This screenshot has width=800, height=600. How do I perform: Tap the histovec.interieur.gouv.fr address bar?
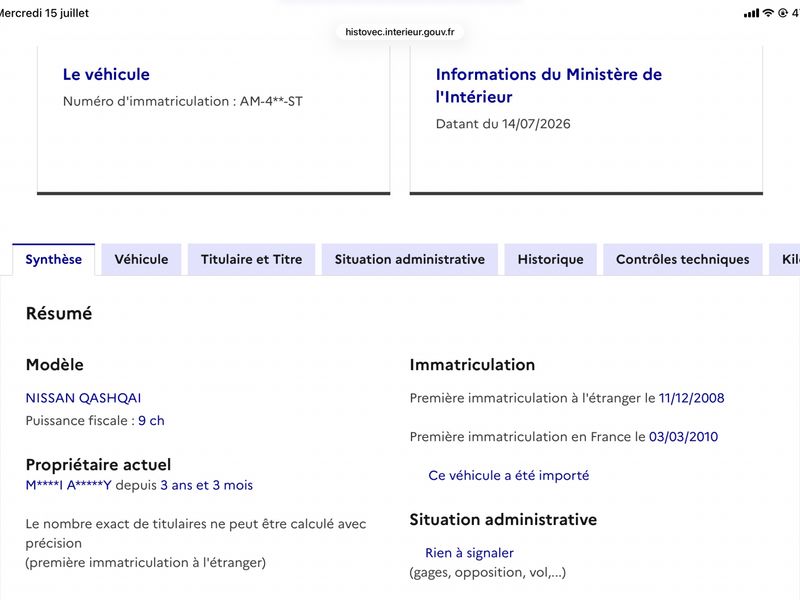pos(399,32)
